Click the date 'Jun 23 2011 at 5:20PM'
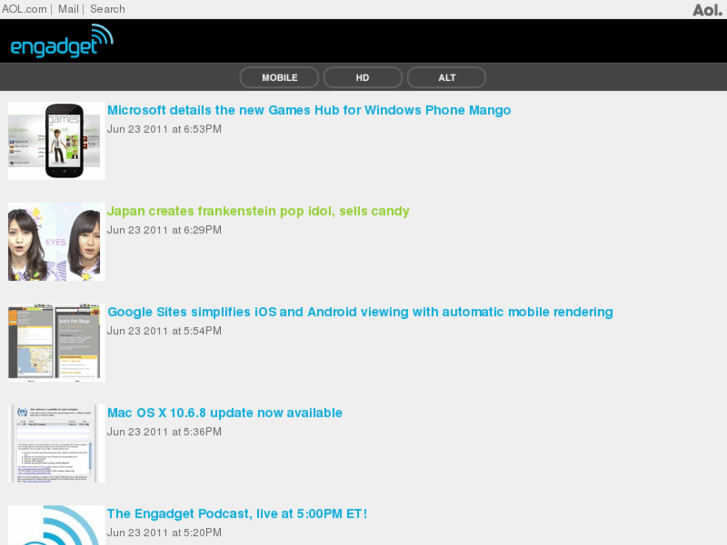727x545 pixels. click(164, 533)
